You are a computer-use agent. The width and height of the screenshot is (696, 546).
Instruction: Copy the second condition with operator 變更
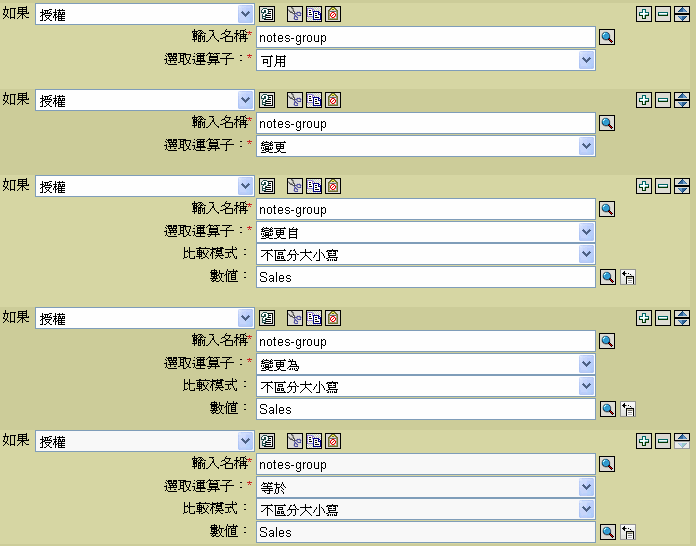pos(314,101)
